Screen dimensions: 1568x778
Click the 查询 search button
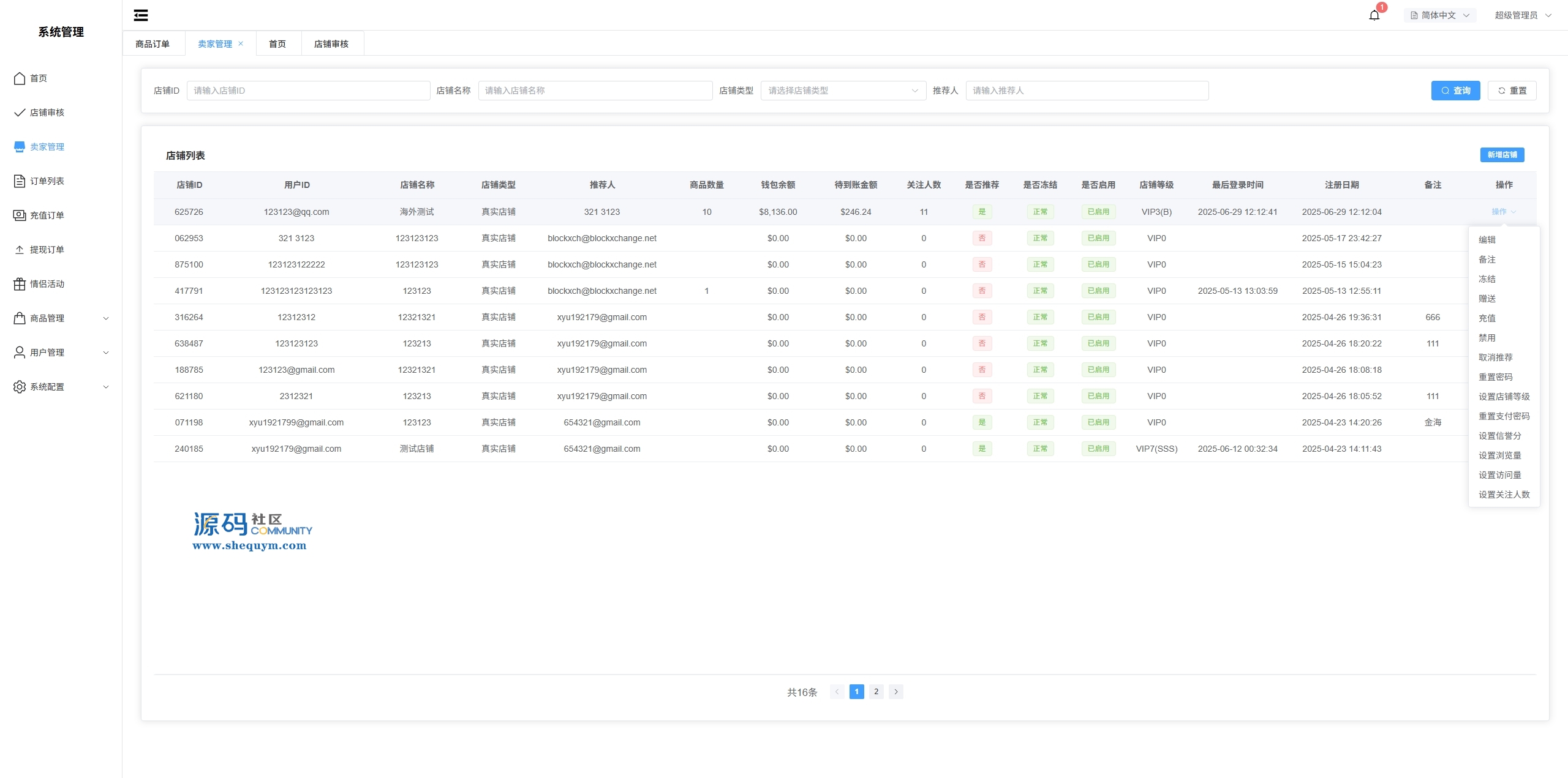click(x=1455, y=91)
